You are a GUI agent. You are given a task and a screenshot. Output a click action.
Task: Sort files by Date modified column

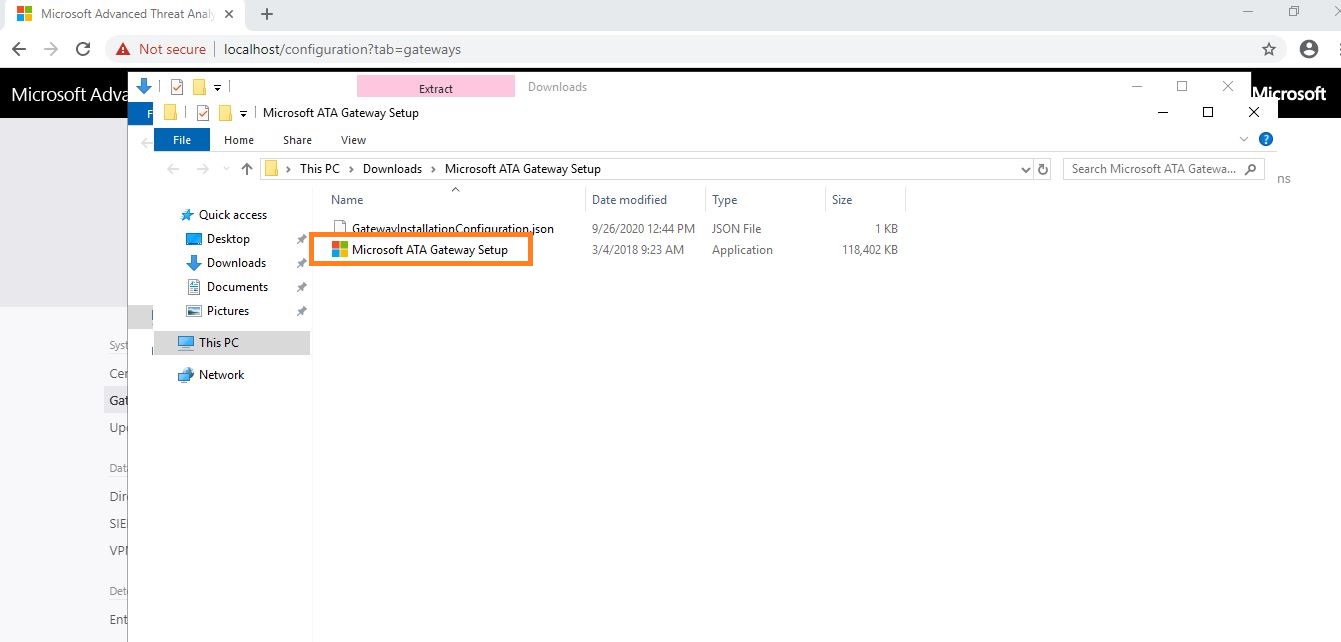click(629, 200)
